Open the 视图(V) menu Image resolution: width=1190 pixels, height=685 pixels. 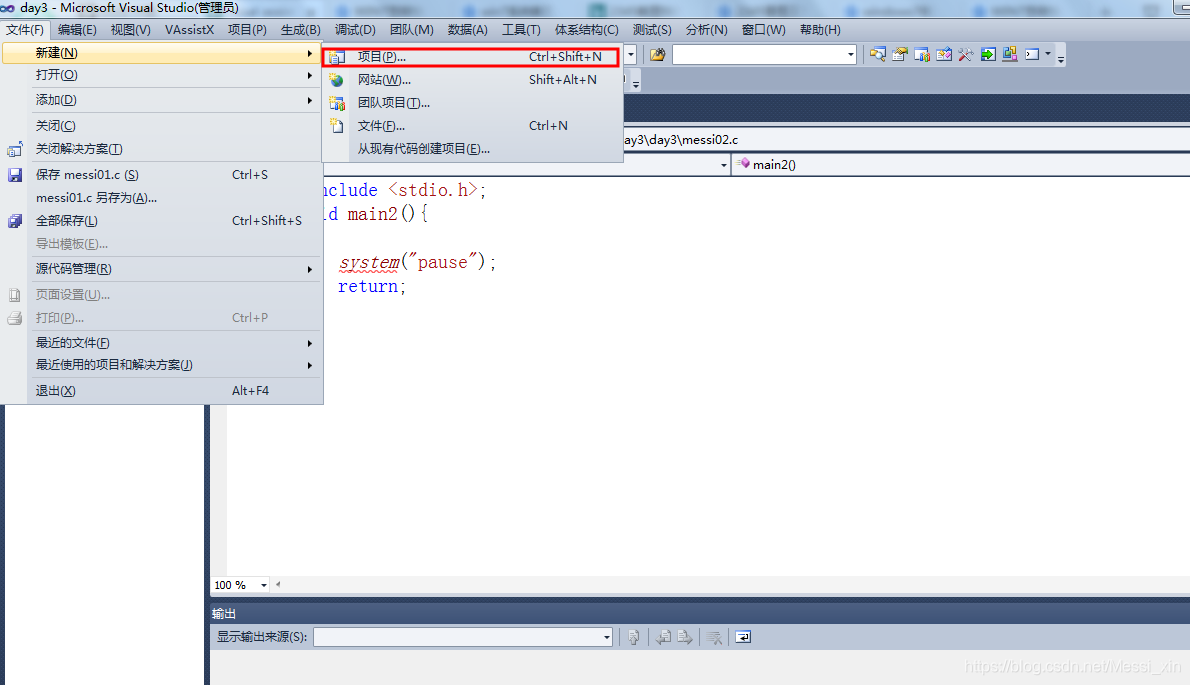131,30
